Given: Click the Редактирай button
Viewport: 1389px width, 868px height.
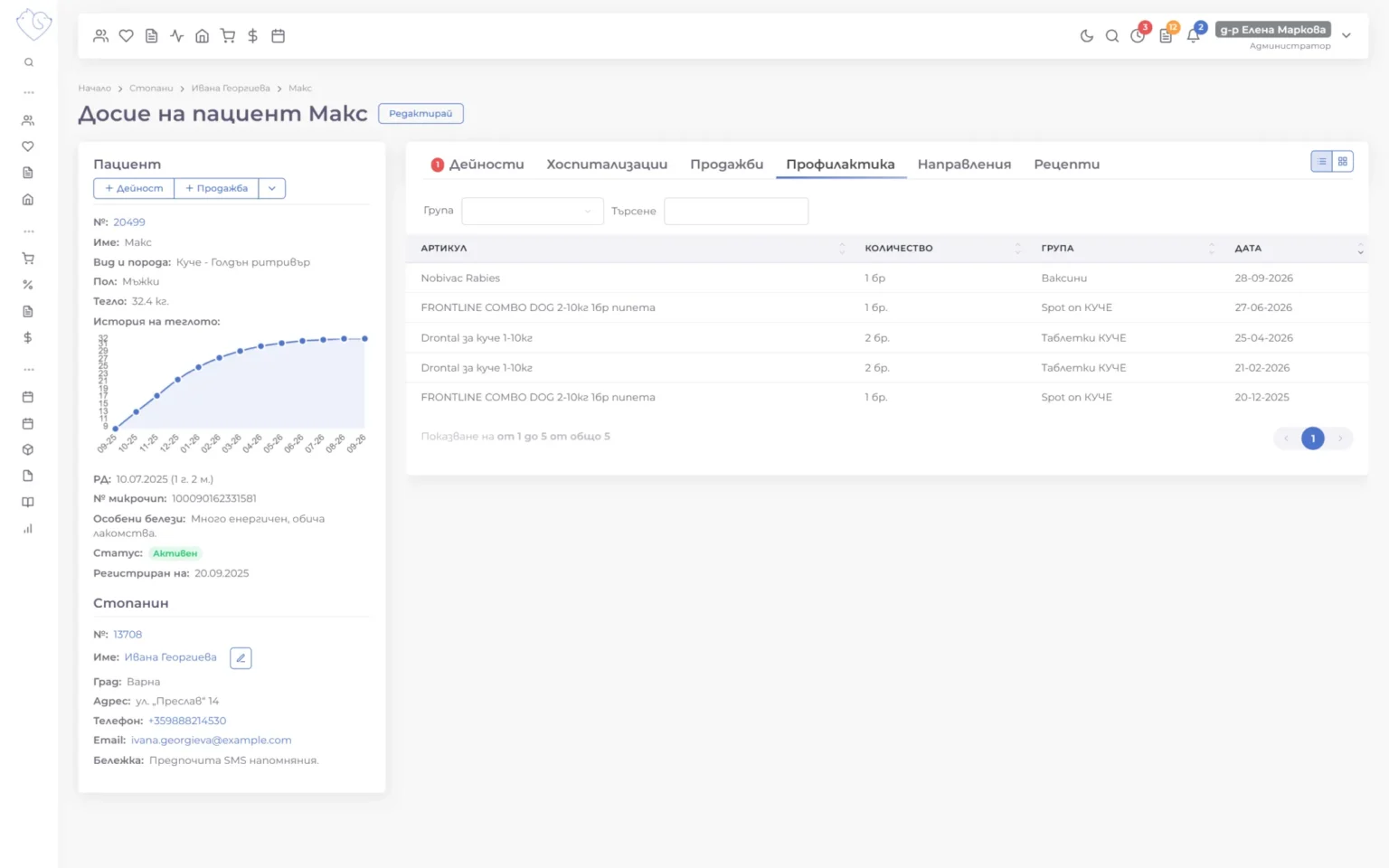Looking at the screenshot, I should click(420, 114).
